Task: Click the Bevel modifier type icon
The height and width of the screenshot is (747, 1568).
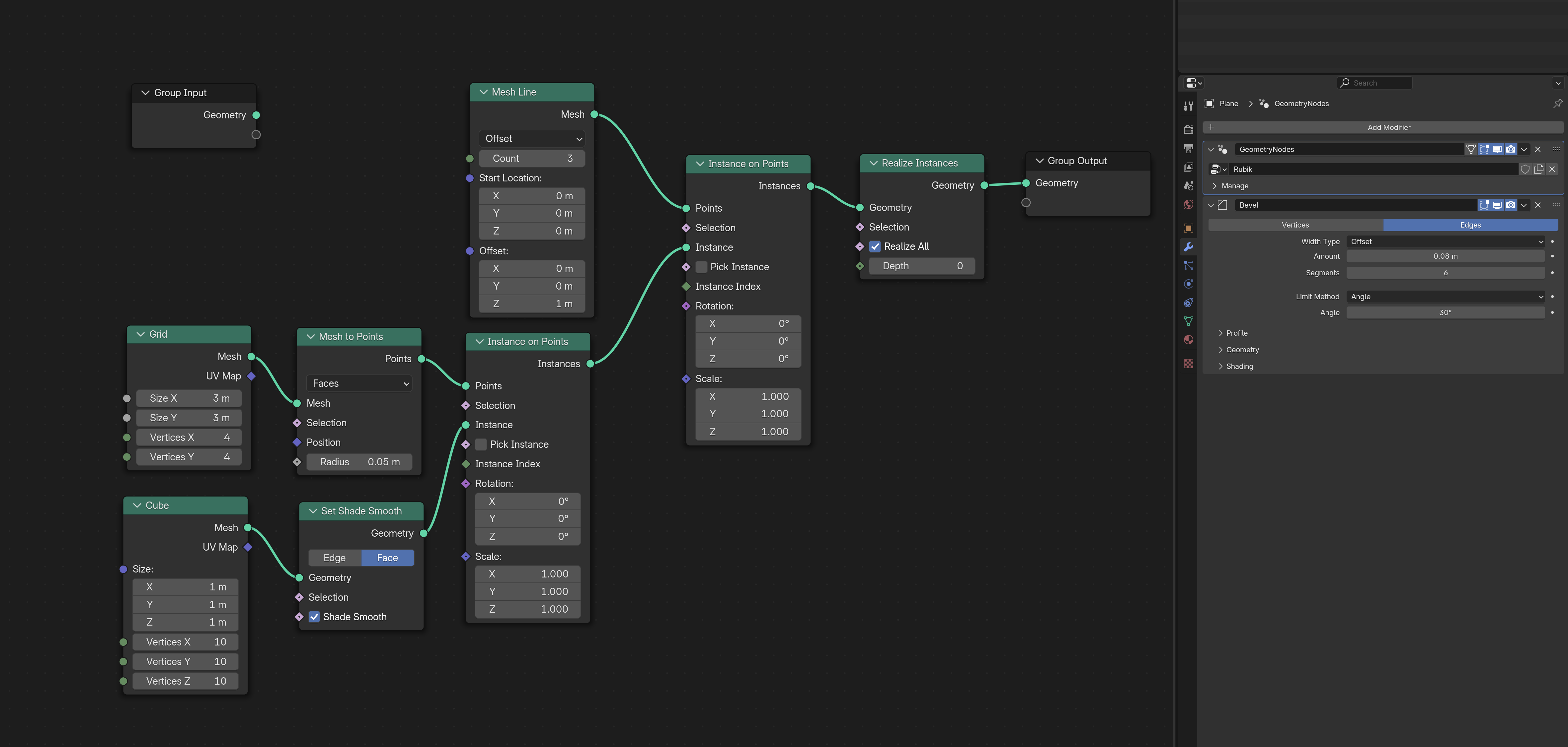Action: pyautogui.click(x=1222, y=205)
